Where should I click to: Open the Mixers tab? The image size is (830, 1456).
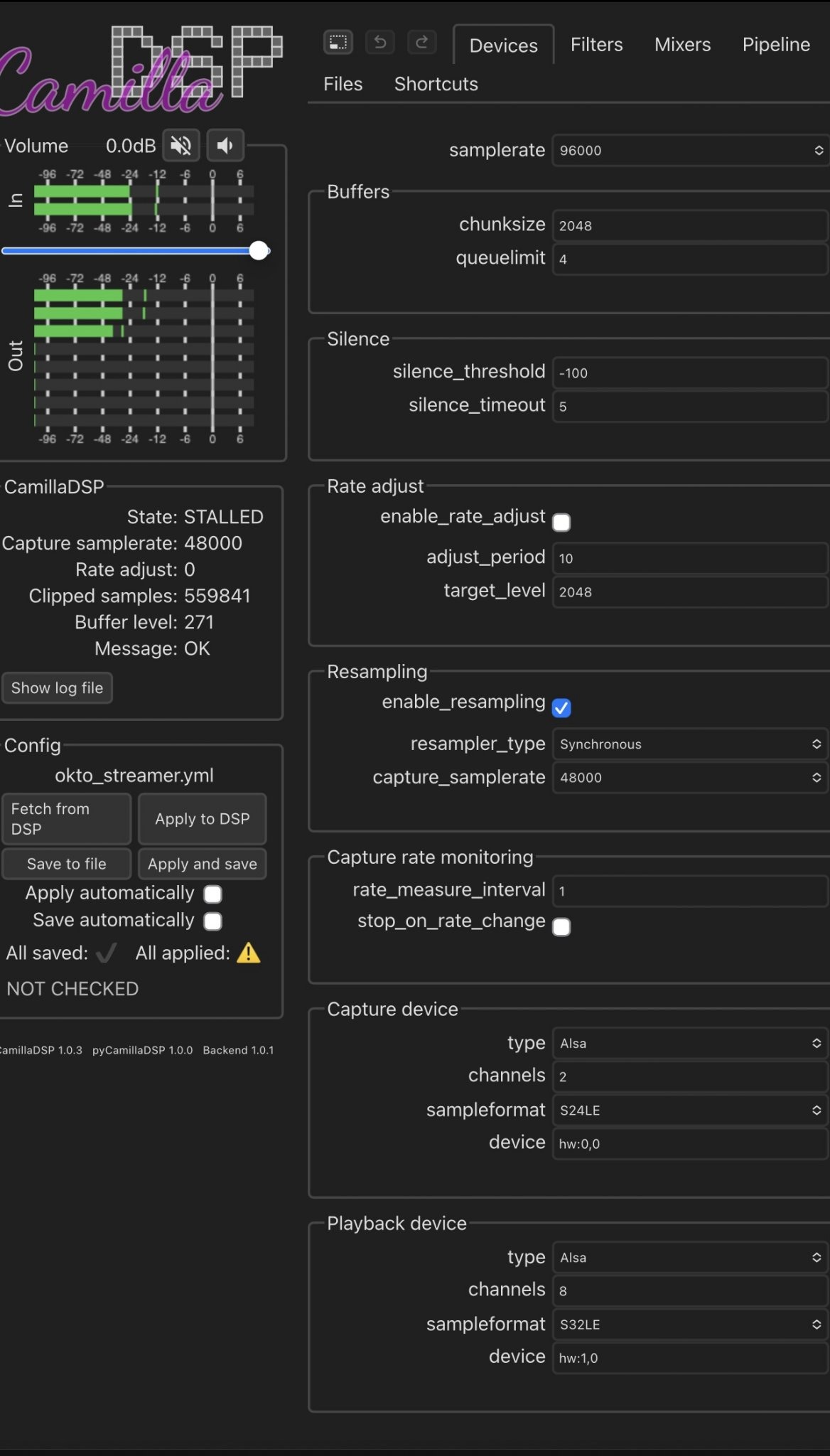click(x=683, y=45)
